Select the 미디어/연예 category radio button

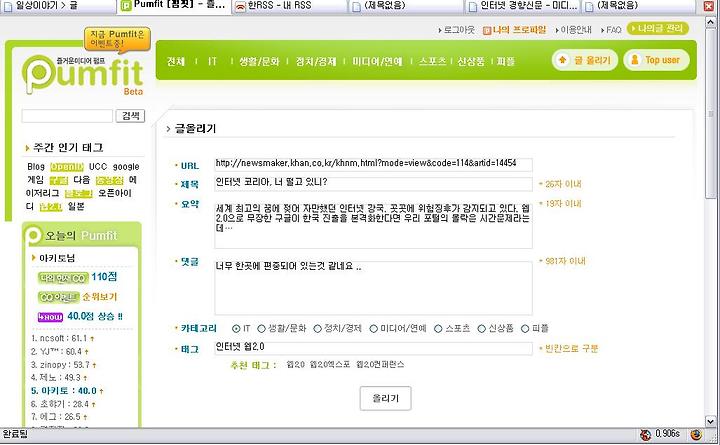tap(373, 328)
